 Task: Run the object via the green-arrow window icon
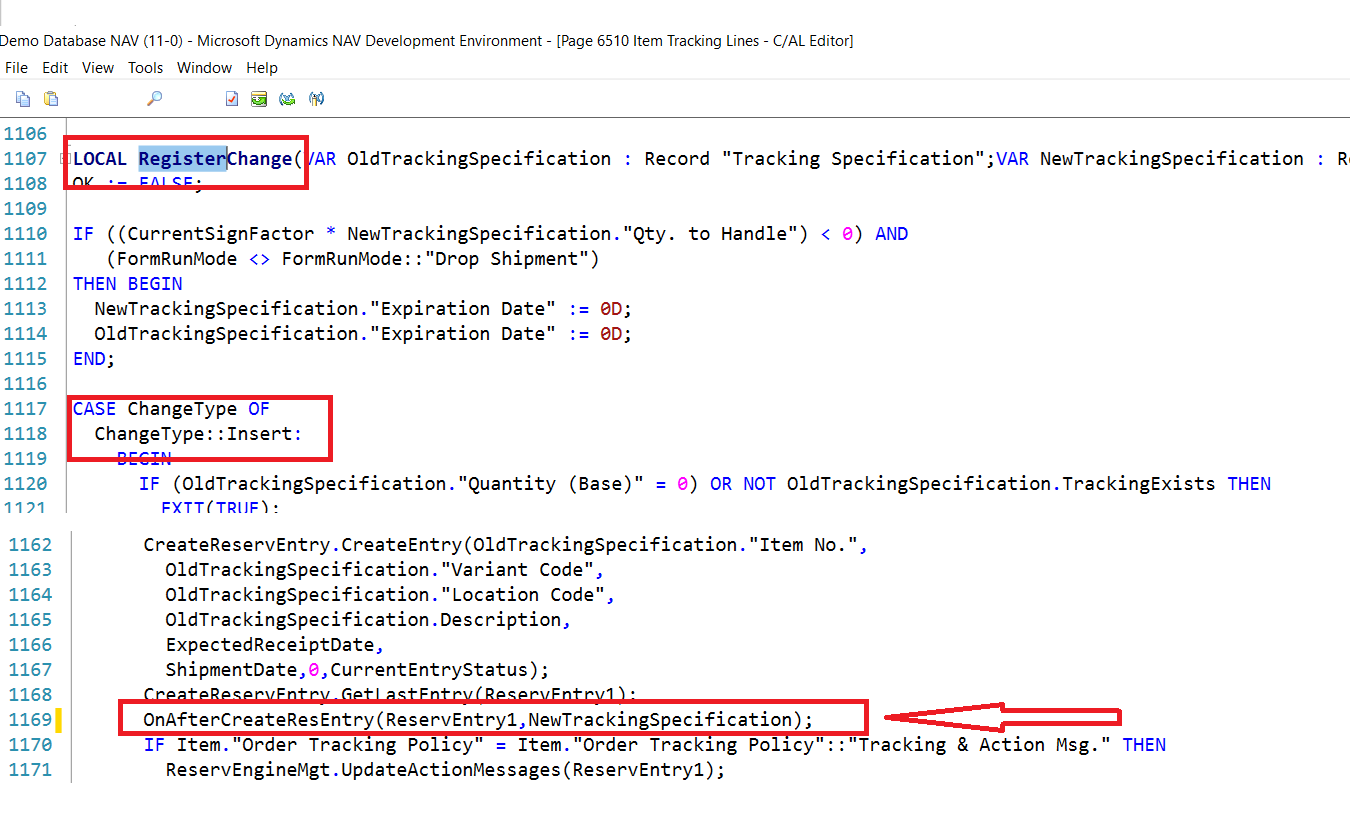click(259, 98)
